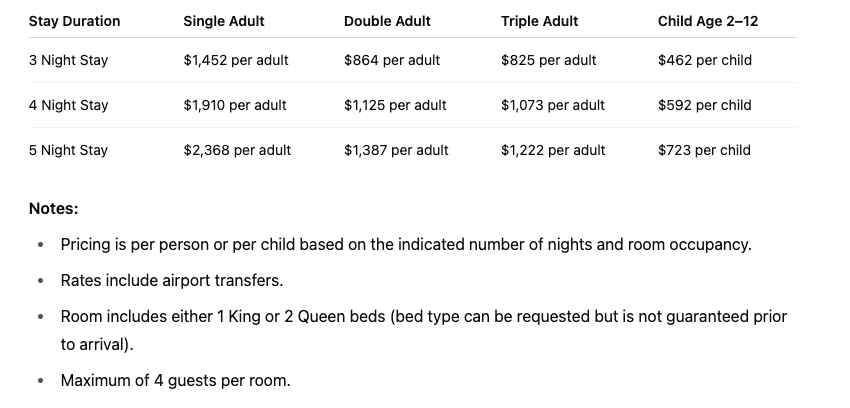Click the $2,368 per adult price cell
This screenshot has width=850, height=408.
click(237, 150)
